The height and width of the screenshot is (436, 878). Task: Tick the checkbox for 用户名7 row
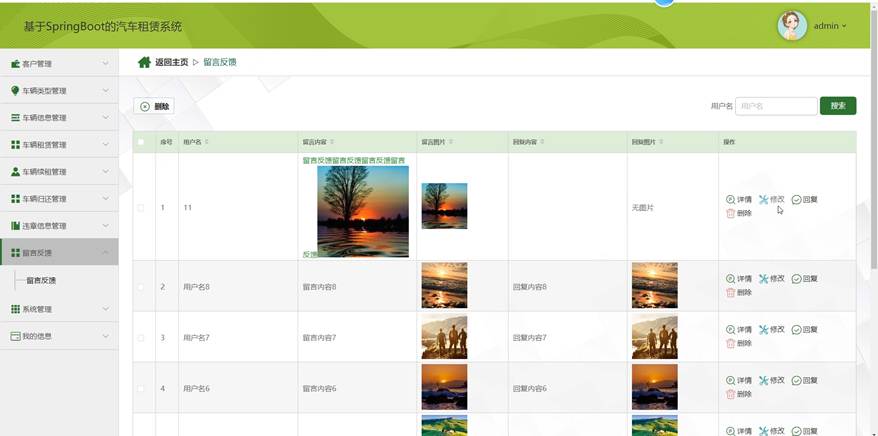(x=141, y=338)
